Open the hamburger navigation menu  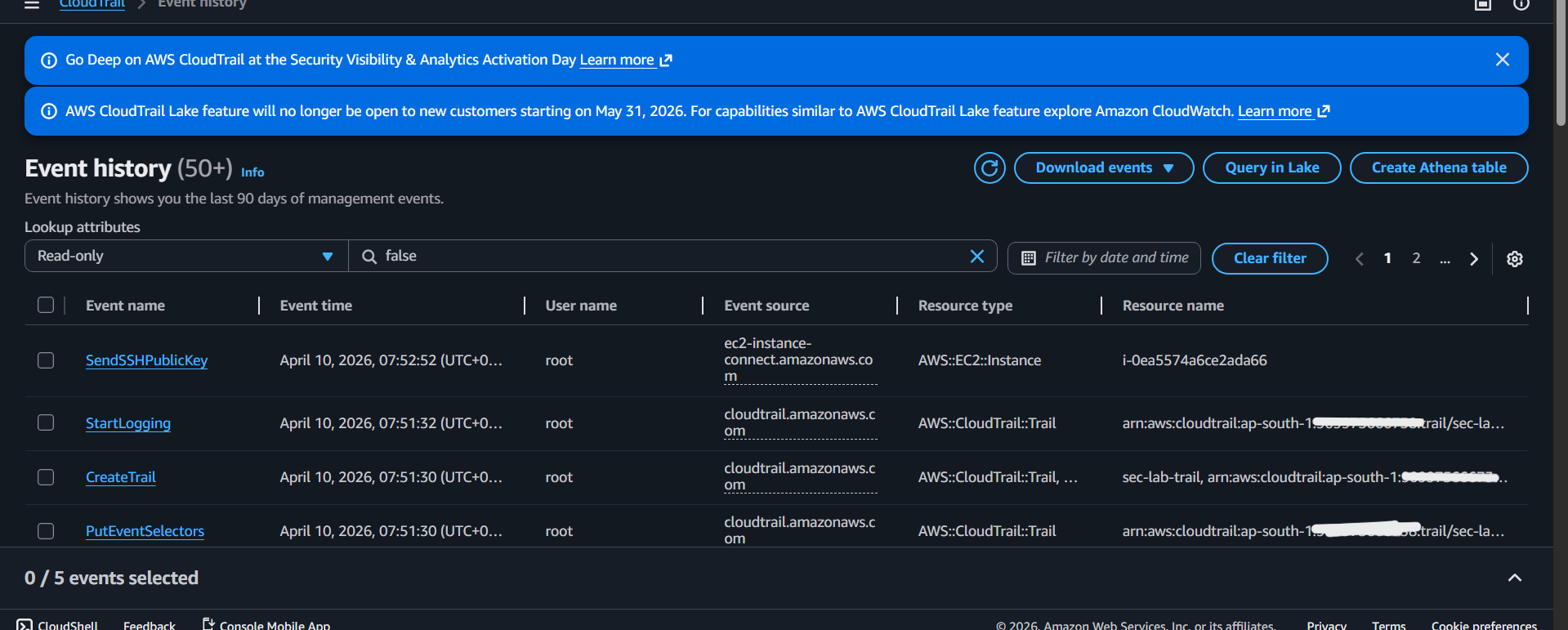tap(32, 4)
